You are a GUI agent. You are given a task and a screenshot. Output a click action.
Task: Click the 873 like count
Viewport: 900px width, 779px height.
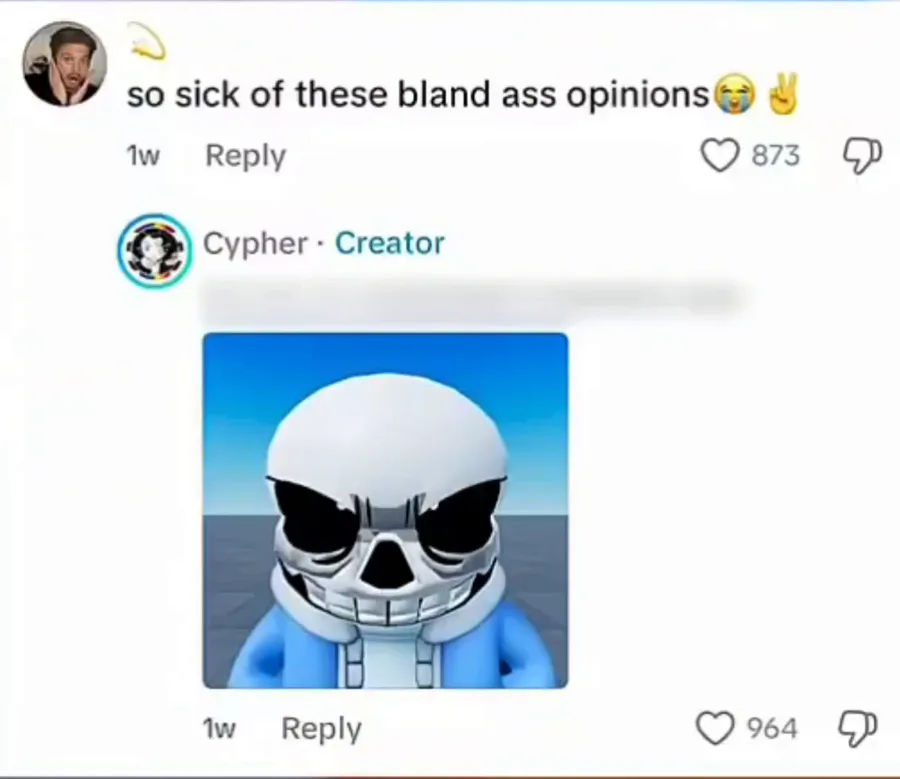coord(776,156)
